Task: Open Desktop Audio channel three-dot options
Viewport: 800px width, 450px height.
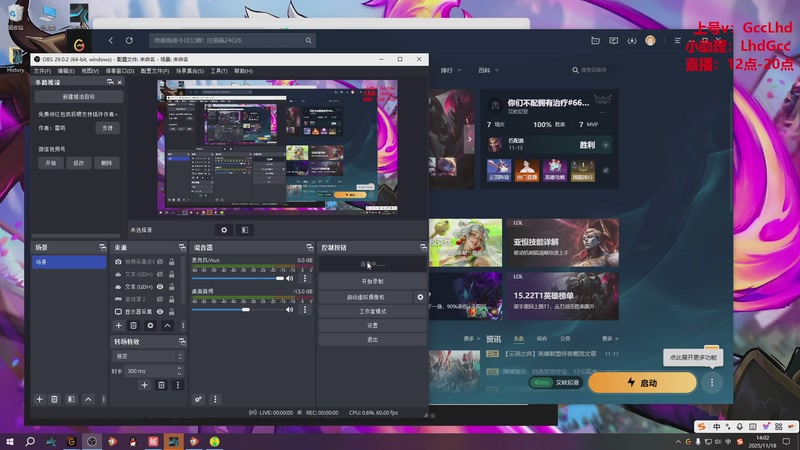Action: click(x=305, y=309)
